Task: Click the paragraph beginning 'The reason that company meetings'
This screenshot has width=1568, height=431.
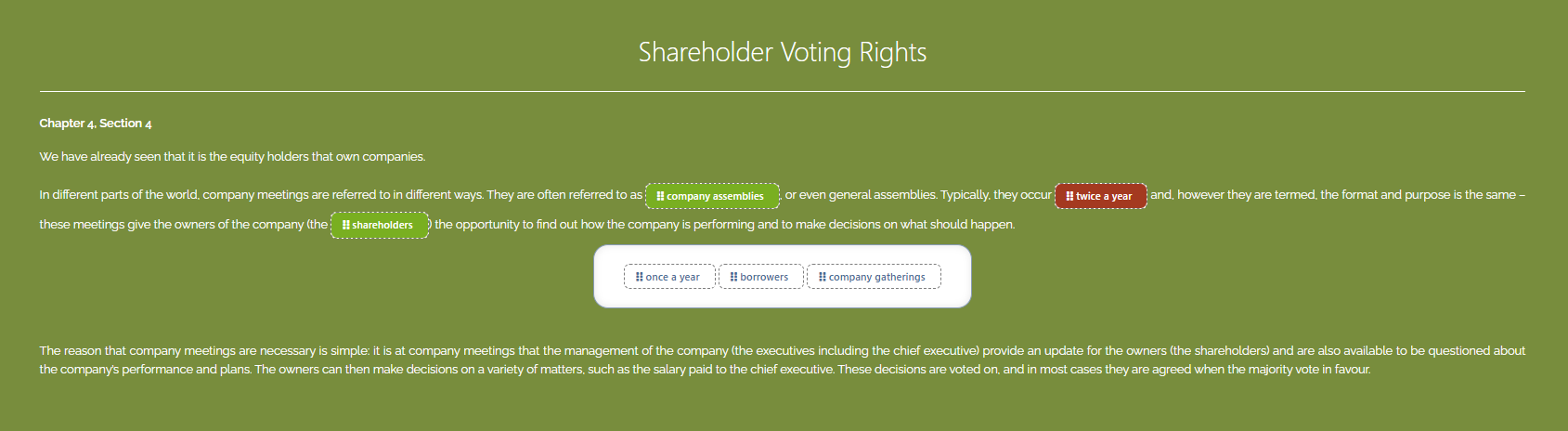Action: click(x=783, y=359)
